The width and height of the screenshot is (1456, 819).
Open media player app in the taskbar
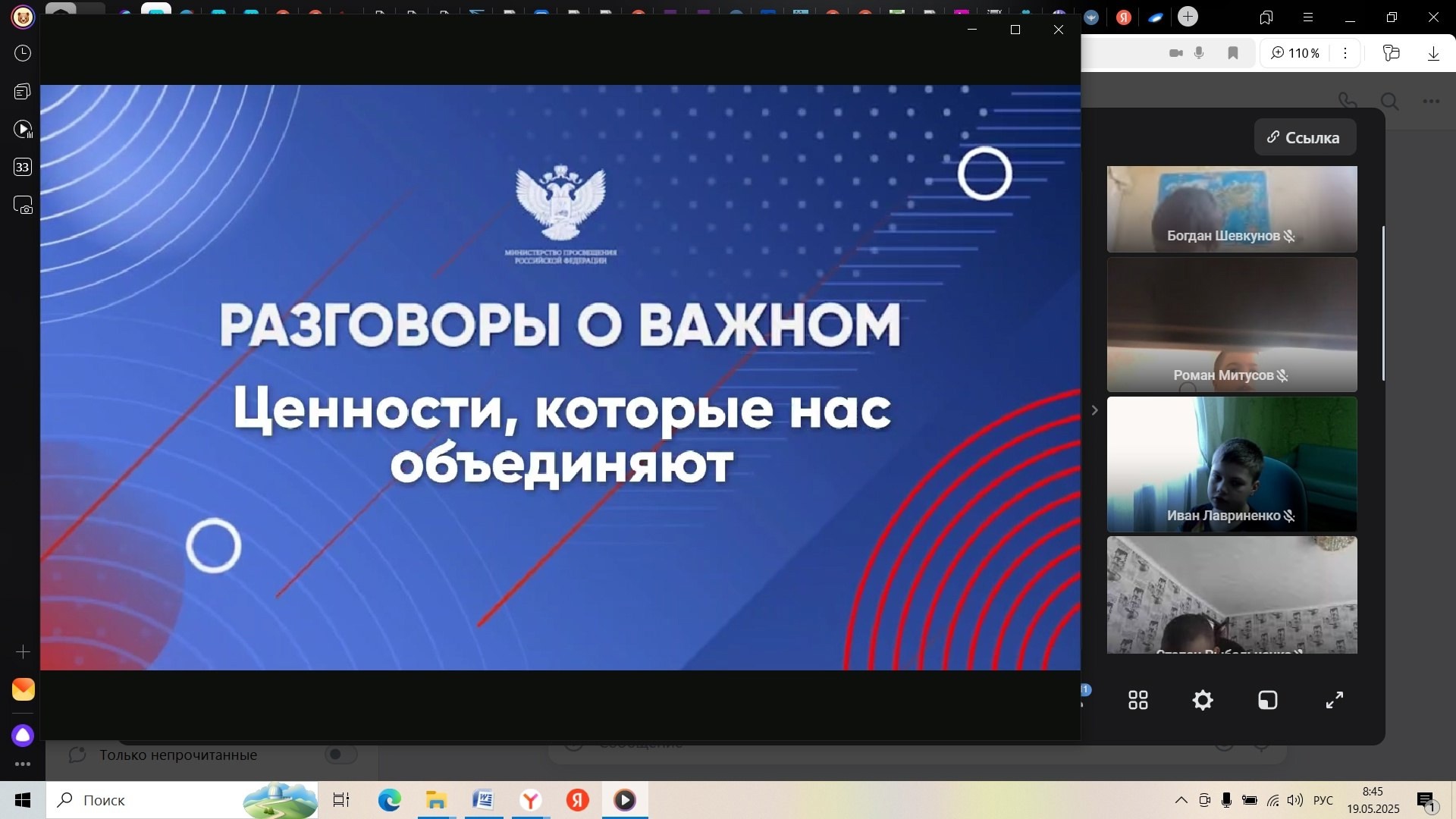point(625,800)
